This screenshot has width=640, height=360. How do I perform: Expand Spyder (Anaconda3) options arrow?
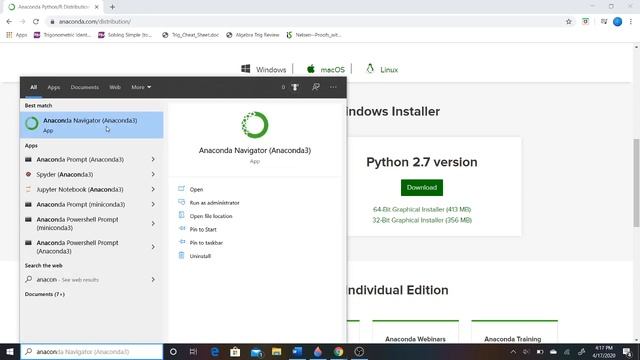click(153, 175)
